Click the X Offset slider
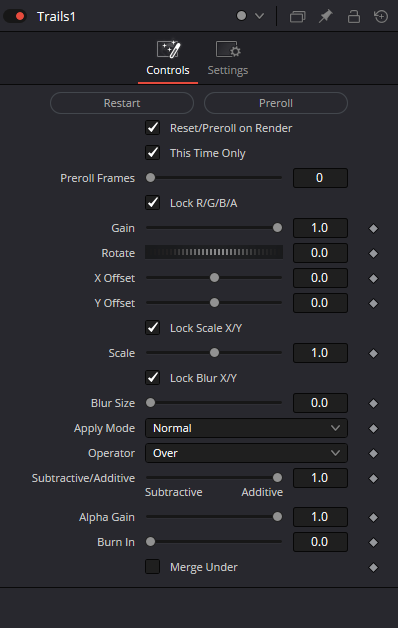Viewport: 398px width, 628px height. point(214,278)
